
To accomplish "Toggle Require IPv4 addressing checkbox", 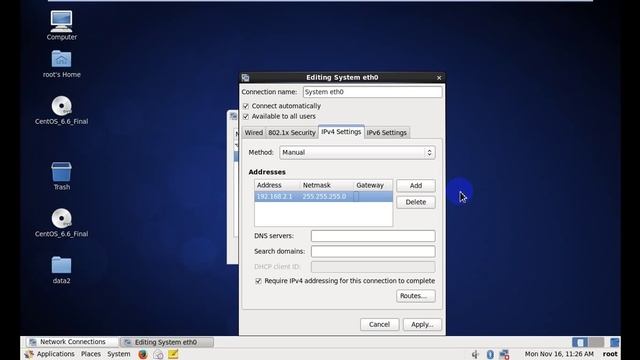I will point(258,281).
